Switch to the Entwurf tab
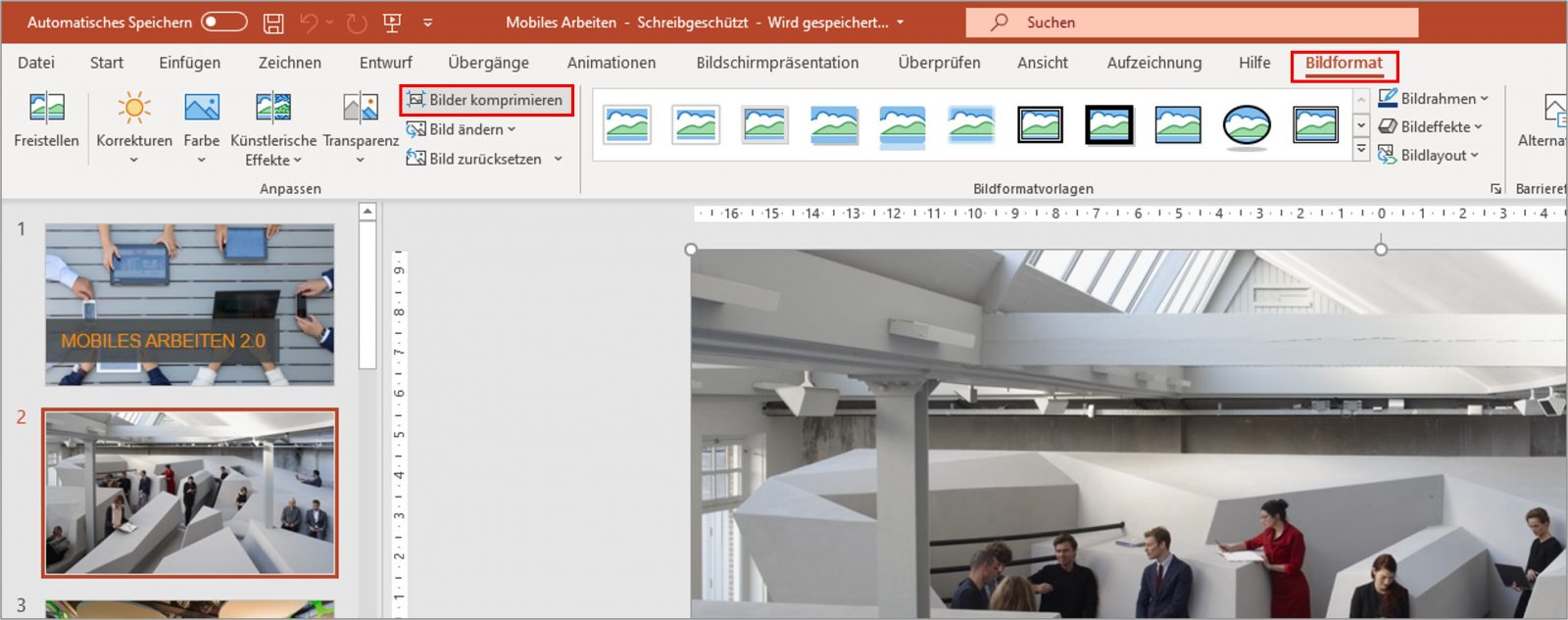 pos(385,63)
